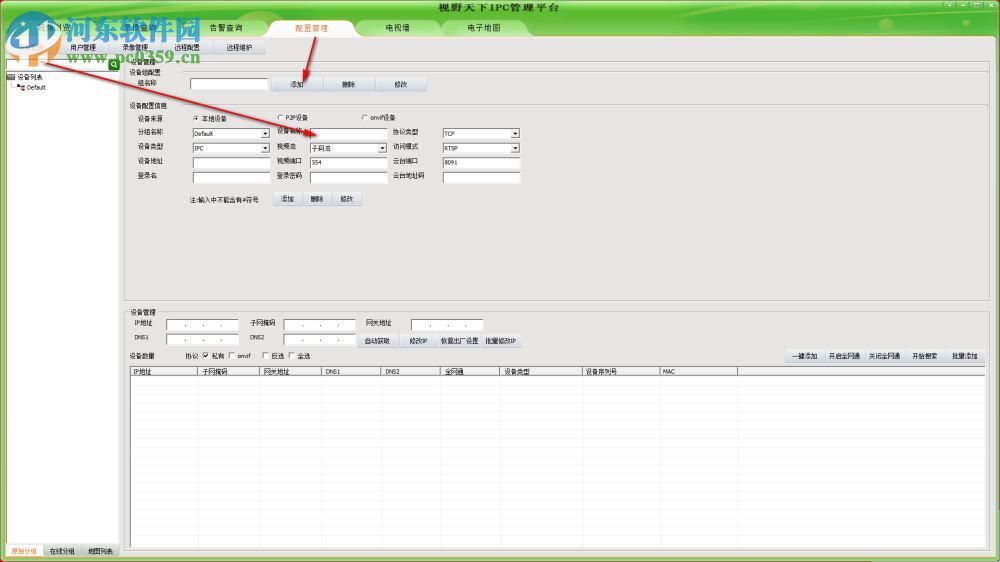Toggle the 反选 checkbox
This screenshot has height=562, width=1000.
click(265, 356)
